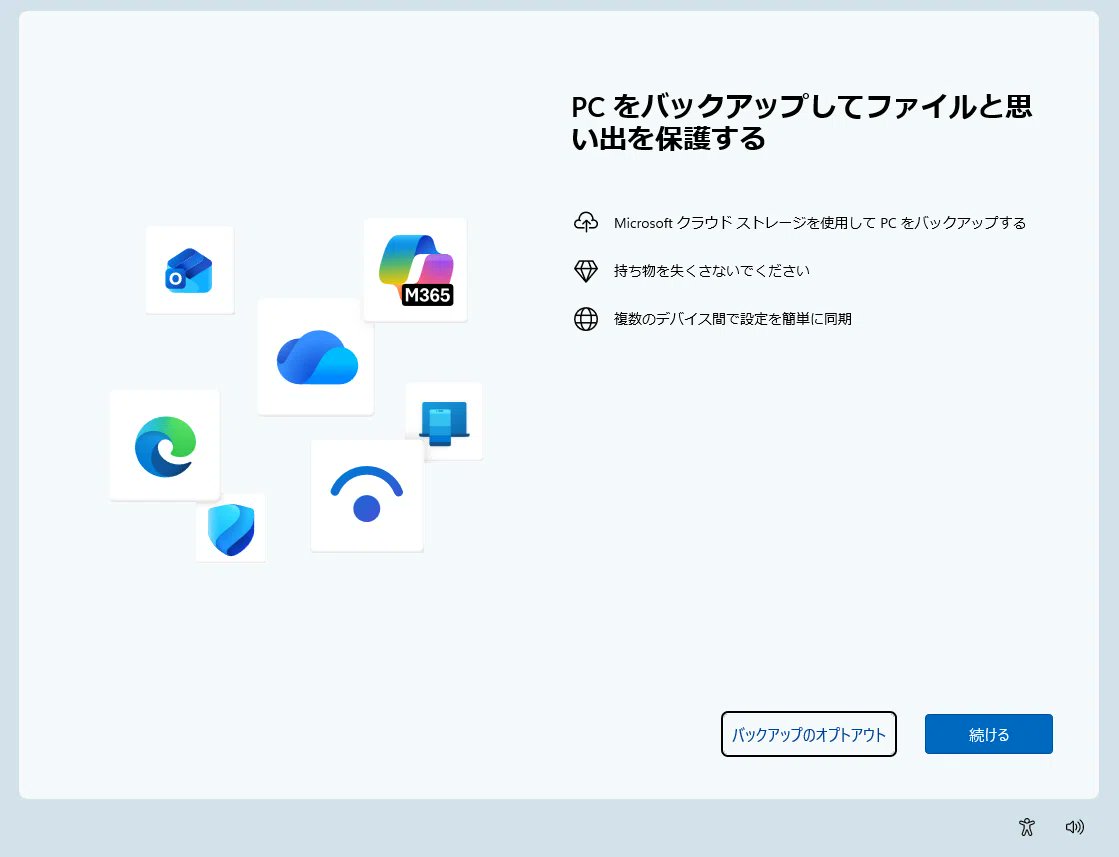Click the 続ける button
The image size is (1119, 857).
click(989, 734)
